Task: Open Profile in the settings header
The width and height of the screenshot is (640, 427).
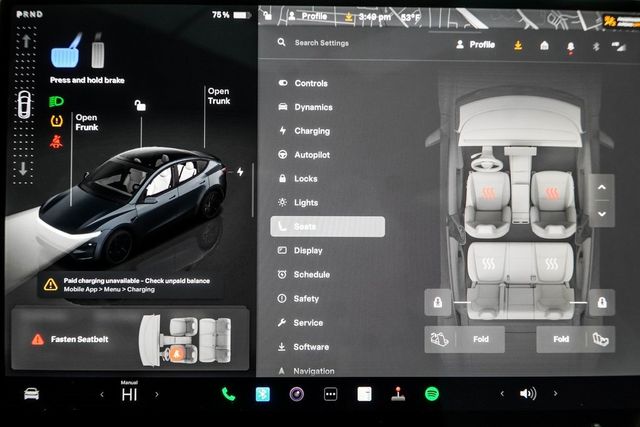Action: click(476, 44)
